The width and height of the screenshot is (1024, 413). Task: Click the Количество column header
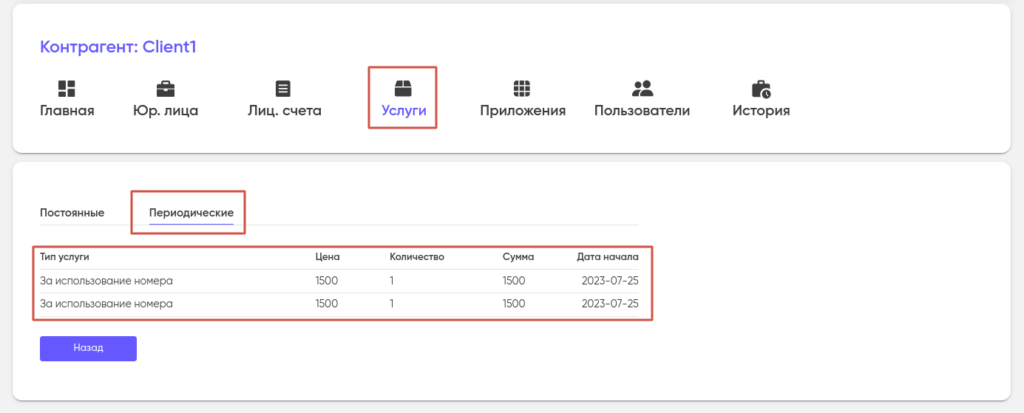(x=417, y=257)
